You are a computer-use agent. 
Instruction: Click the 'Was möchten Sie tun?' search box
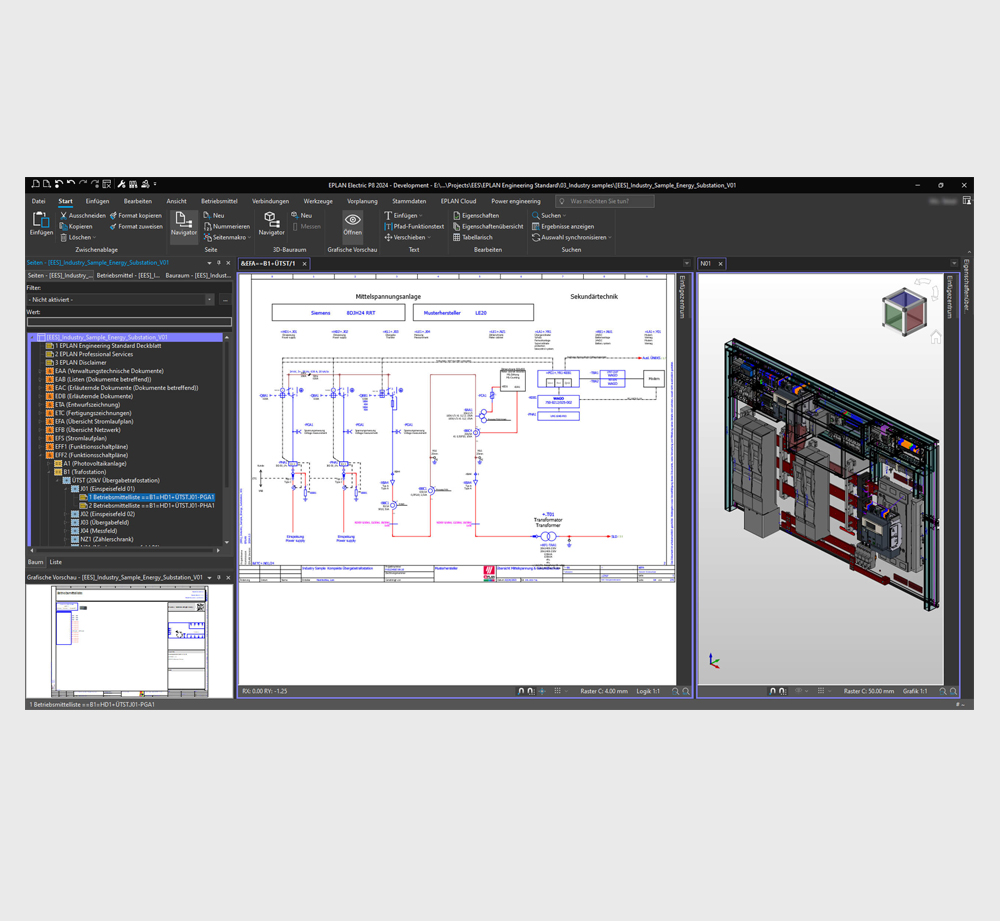pyautogui.click(x=605, y=202)
